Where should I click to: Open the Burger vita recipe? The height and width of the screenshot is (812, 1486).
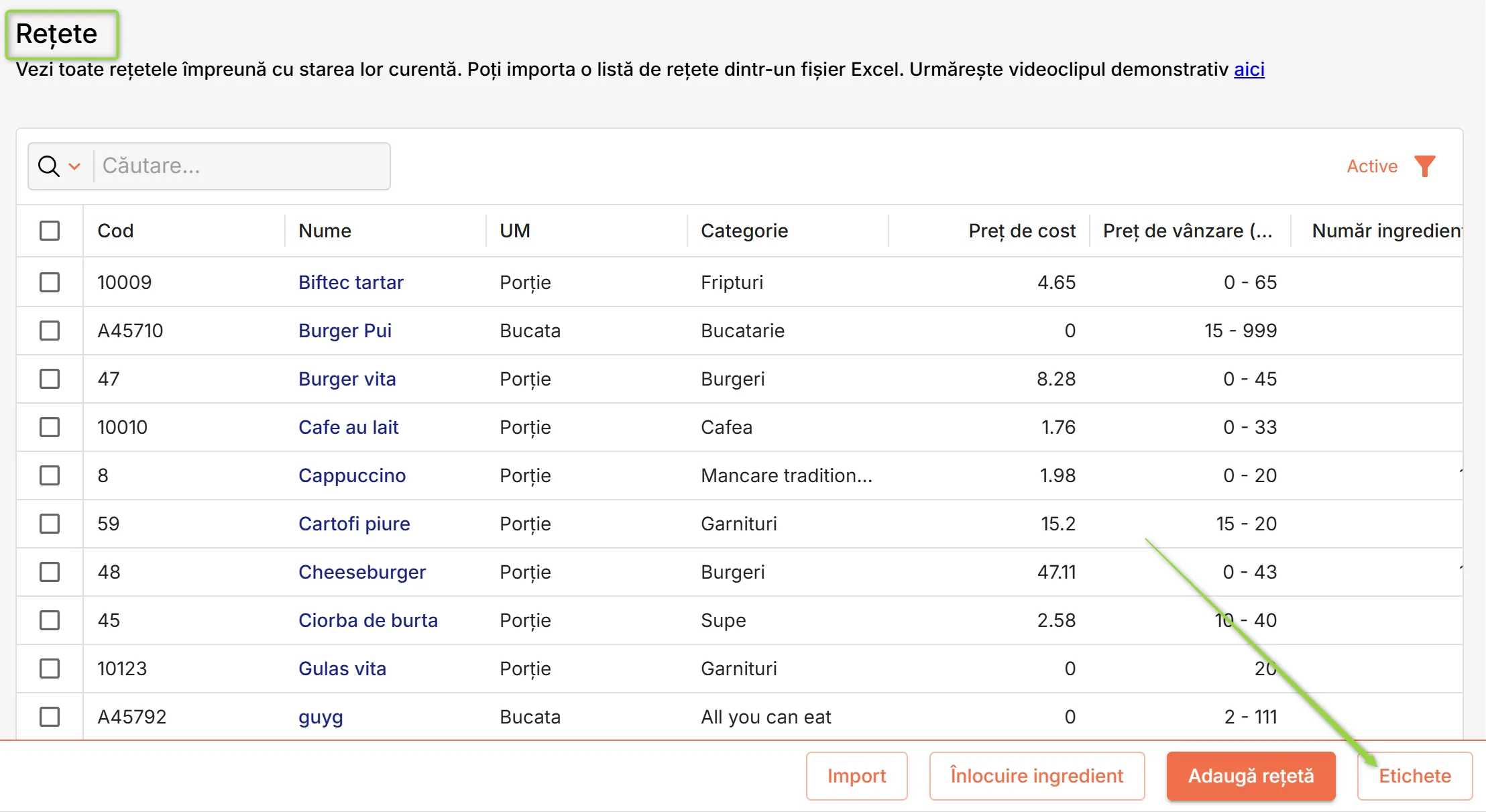347,379
